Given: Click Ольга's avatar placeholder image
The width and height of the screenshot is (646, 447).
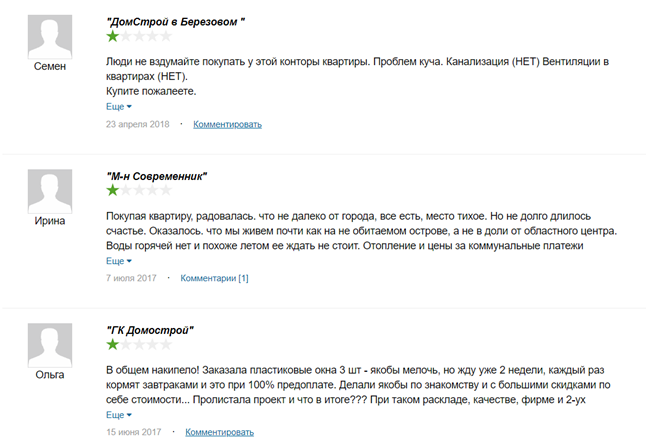Looking at the screenshot, I should (x=50, y=345).
